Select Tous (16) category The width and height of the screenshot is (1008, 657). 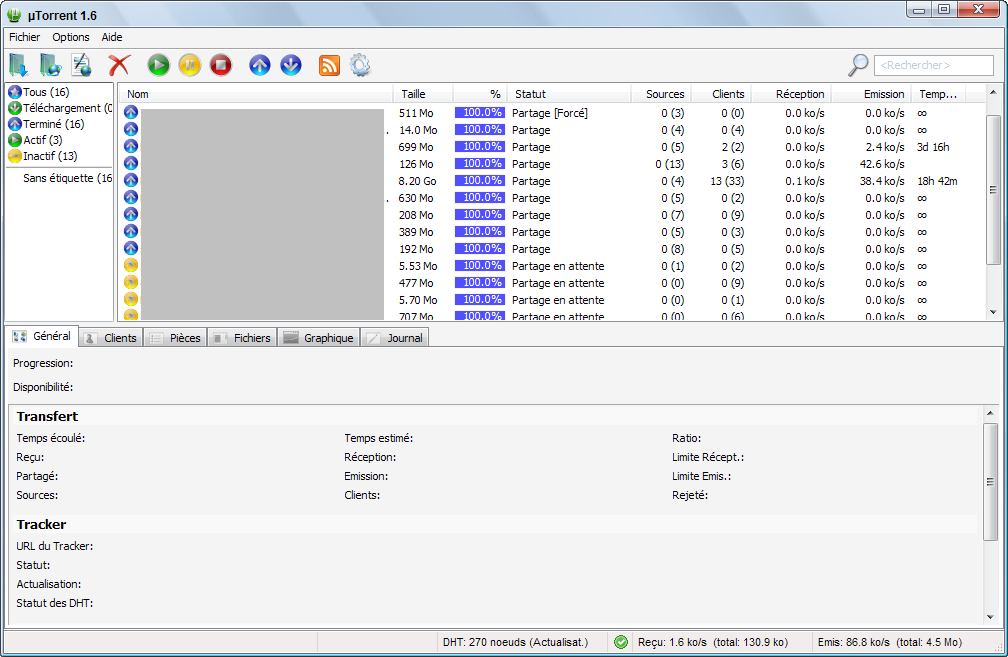pyautogui.click(x=39, y=92)
